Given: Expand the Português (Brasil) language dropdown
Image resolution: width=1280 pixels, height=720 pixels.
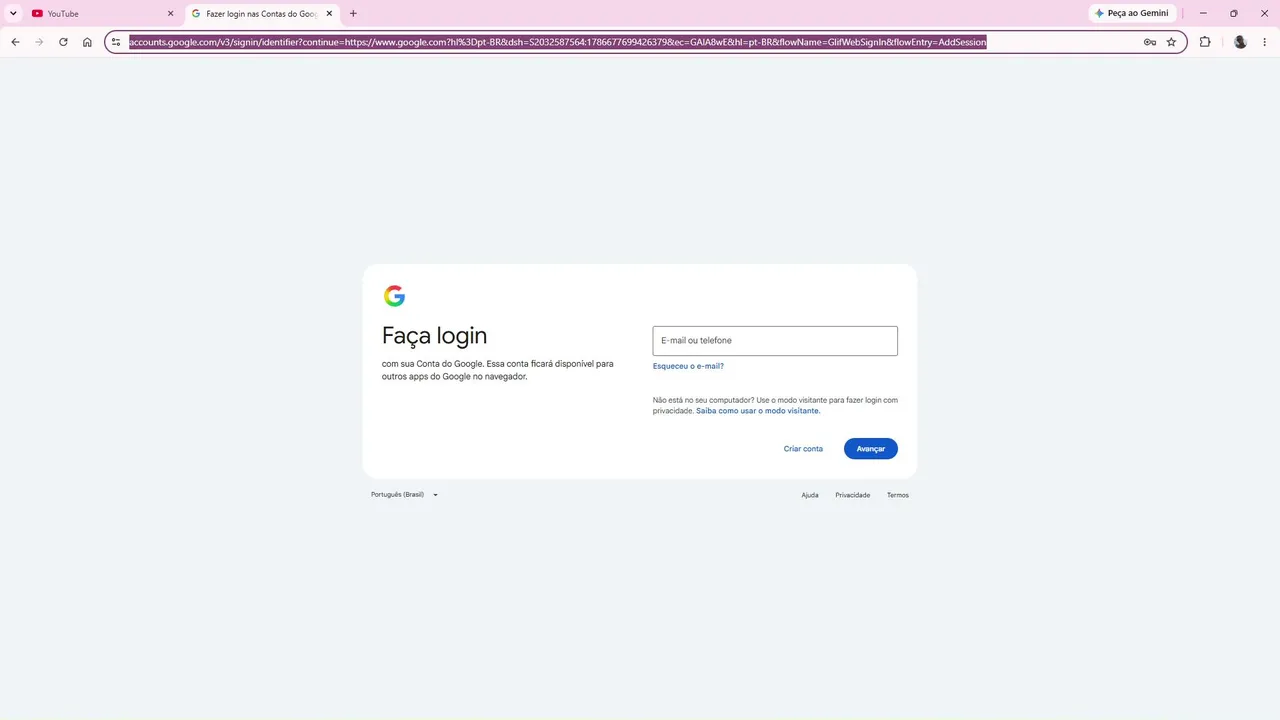Looking at the screenshot, I should pos(405,495).
